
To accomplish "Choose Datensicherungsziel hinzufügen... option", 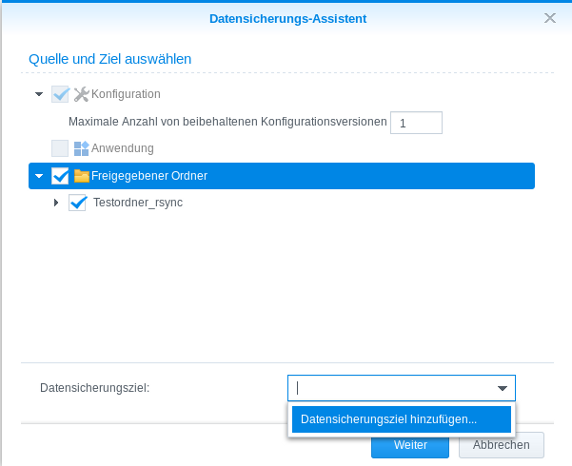I will (x=401, y=419).
